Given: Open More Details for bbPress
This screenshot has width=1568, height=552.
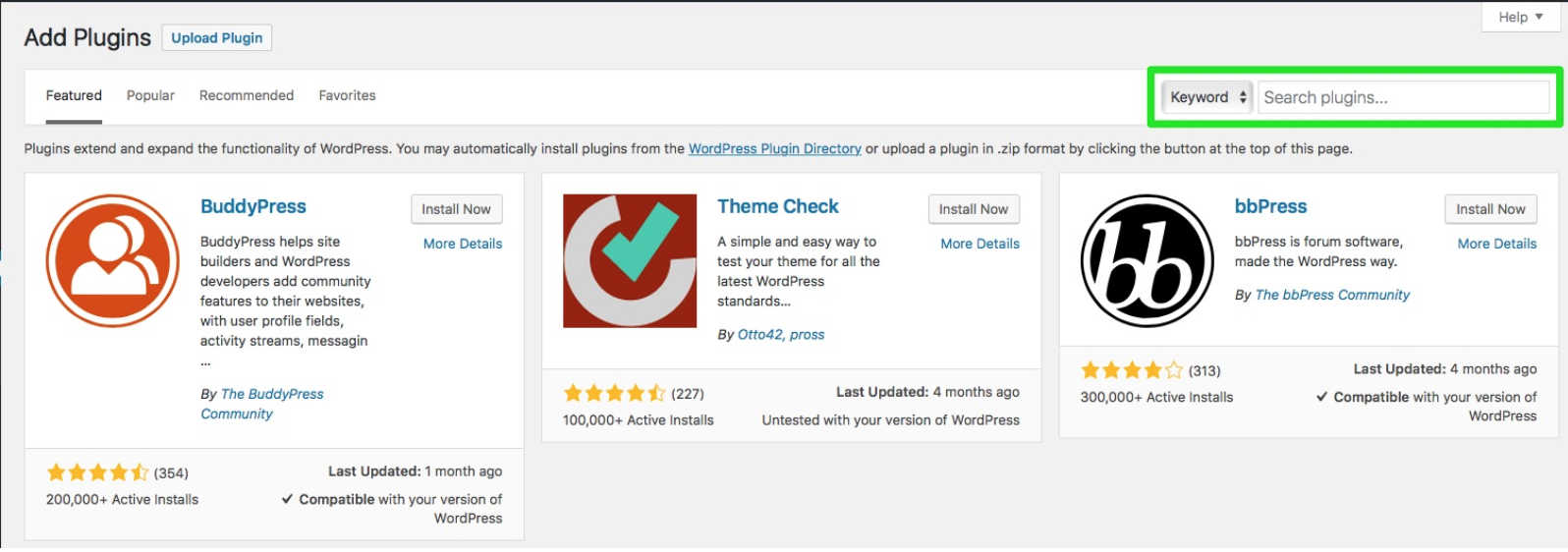Looking at the screenshot, I should click(x=1496, y=244).
